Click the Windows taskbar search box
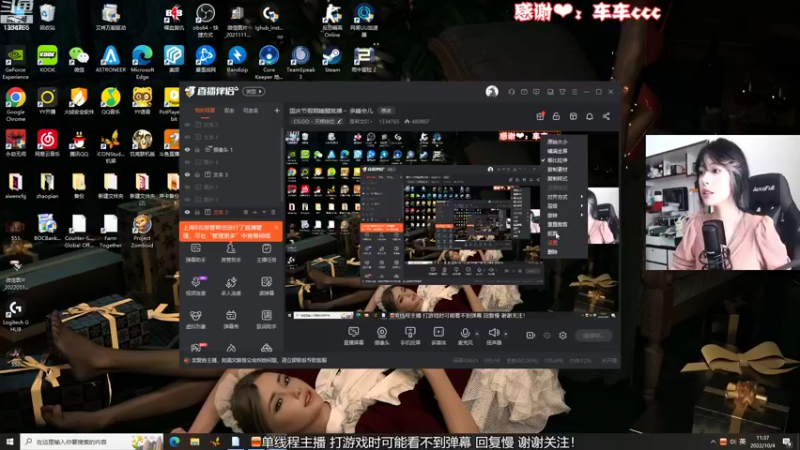 pos(92,442)
